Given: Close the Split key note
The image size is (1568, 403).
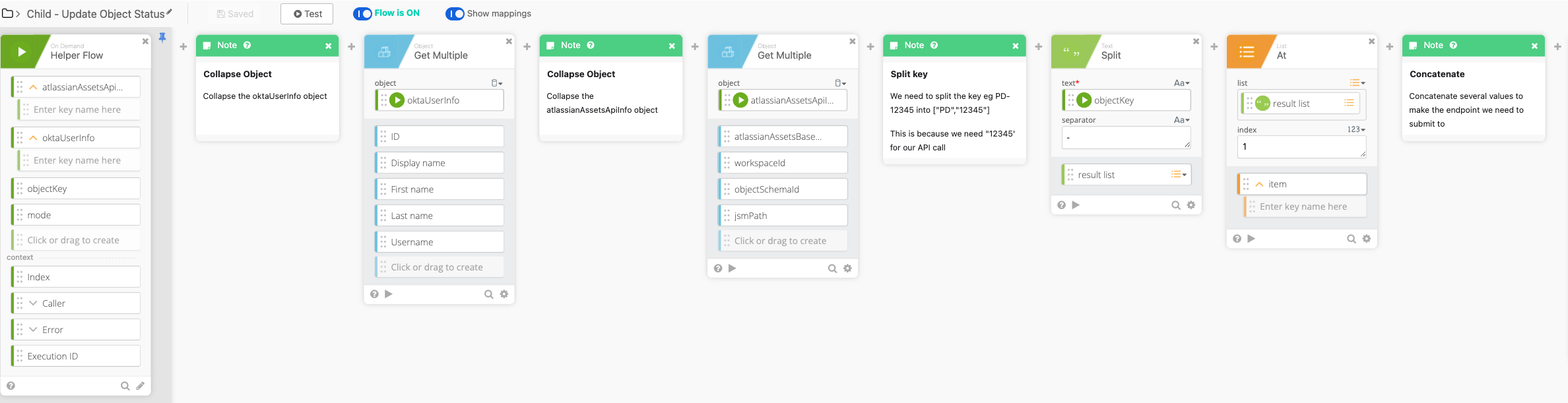Looking at the screenshot, I should [x=1016, y=46].
